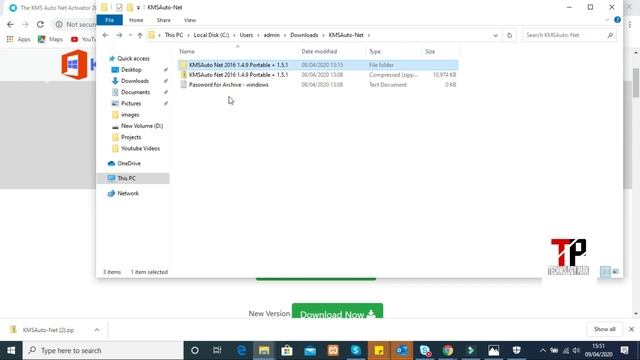Viewport: 640px width, 360px height.
Task: Click 'Local Disk (C:)' breadcrumb
Action: (x=211, y=35)
